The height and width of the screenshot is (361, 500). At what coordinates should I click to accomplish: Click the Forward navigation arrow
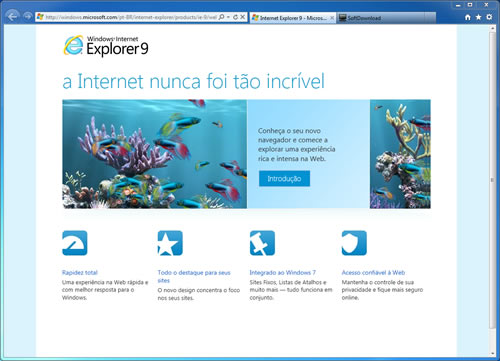pyautogui.click(x=28, y=16)
